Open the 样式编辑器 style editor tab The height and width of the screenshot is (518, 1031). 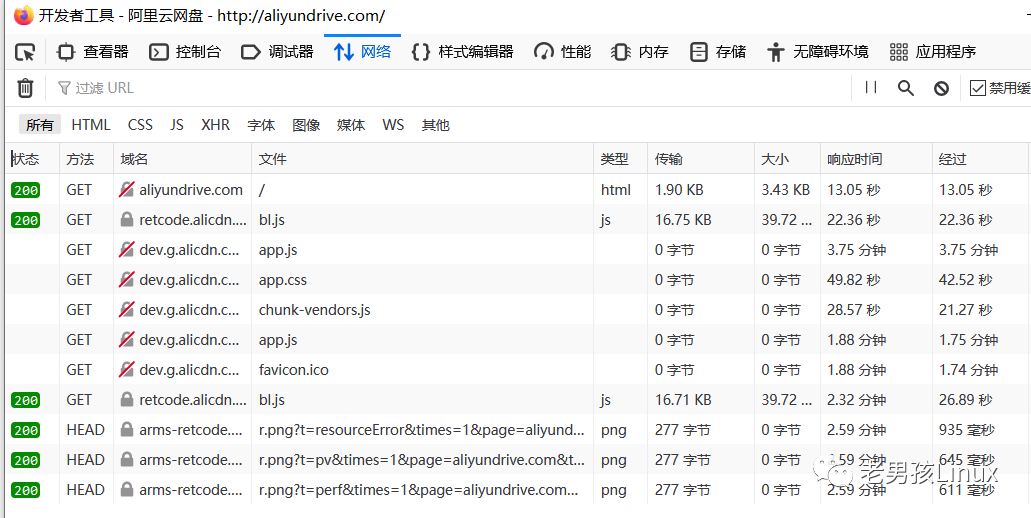click(462, 52)
